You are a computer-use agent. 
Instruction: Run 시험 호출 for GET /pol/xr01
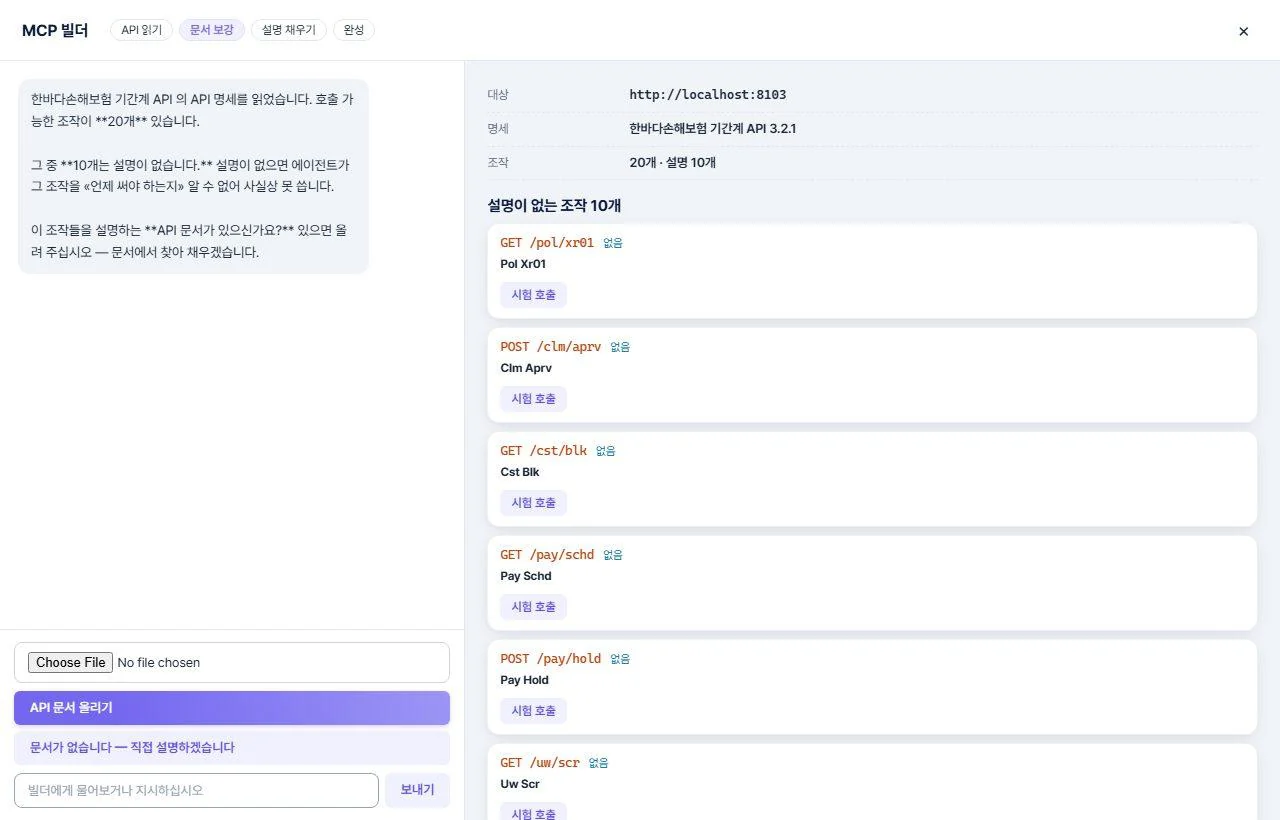pyautogui.click(x=533, y=295)
